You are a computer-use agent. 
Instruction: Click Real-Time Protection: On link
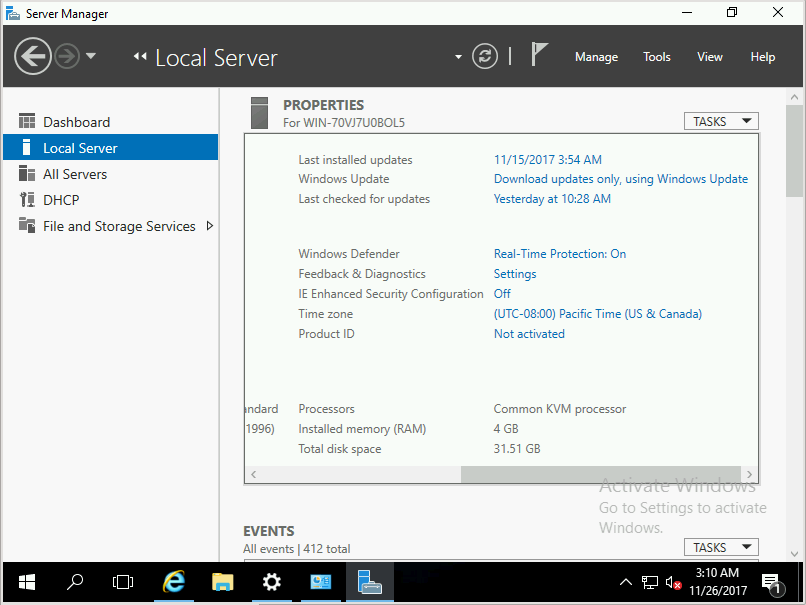560,254
